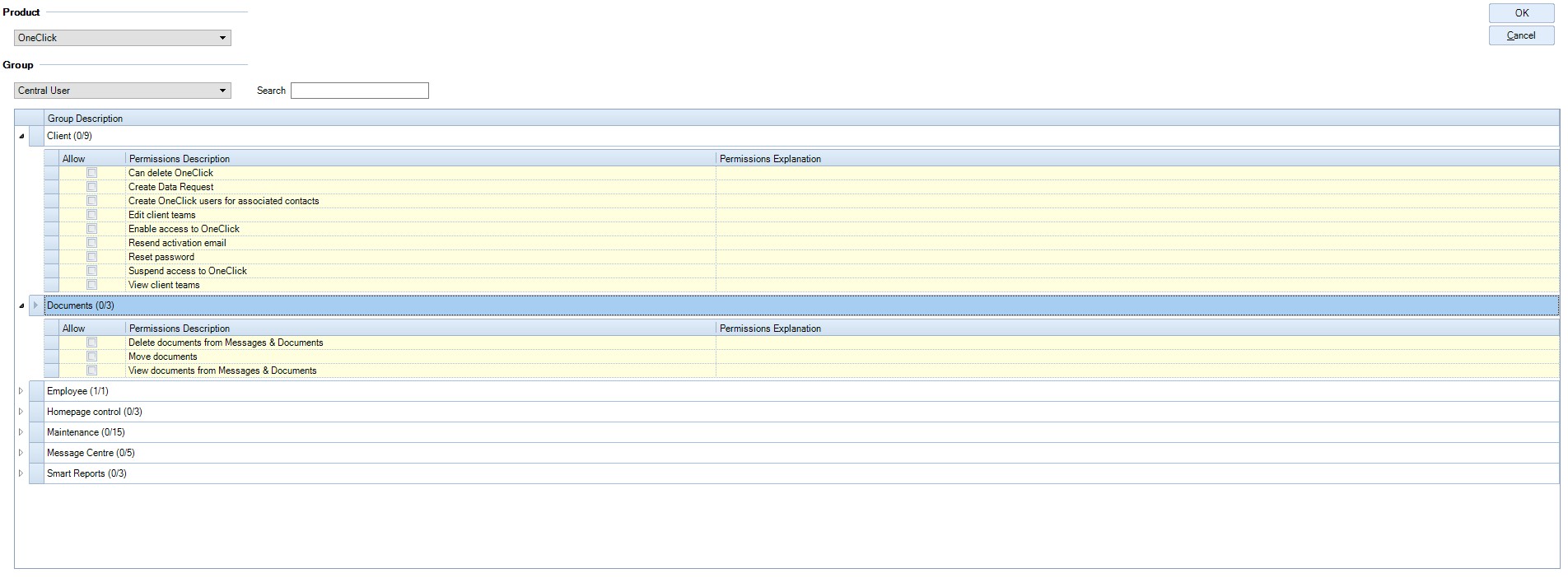Expand the Smart Reports (0/3) group
1568x578 pixels.
click(21, 473)
